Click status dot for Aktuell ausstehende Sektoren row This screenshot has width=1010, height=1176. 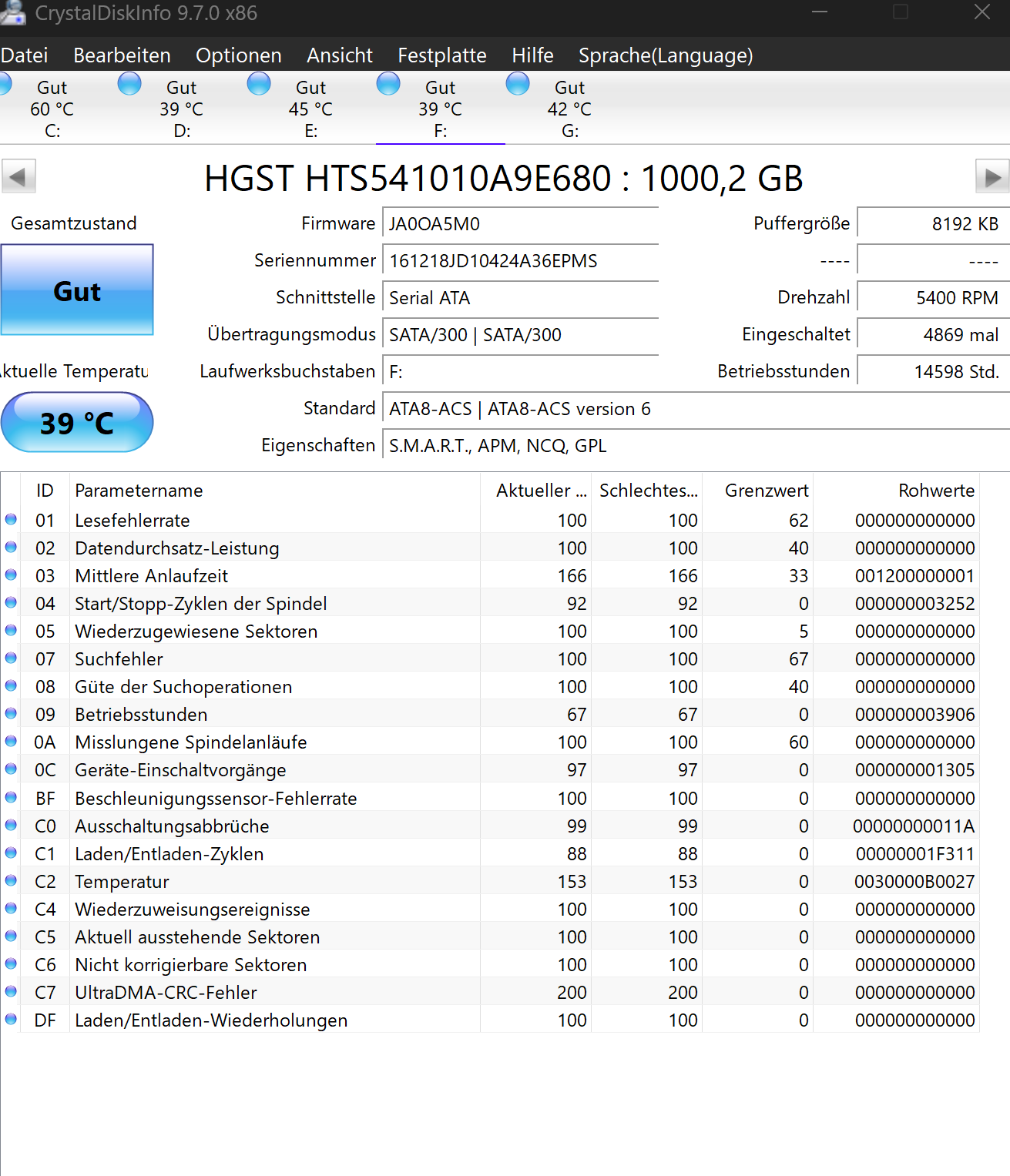pos(11,936)
